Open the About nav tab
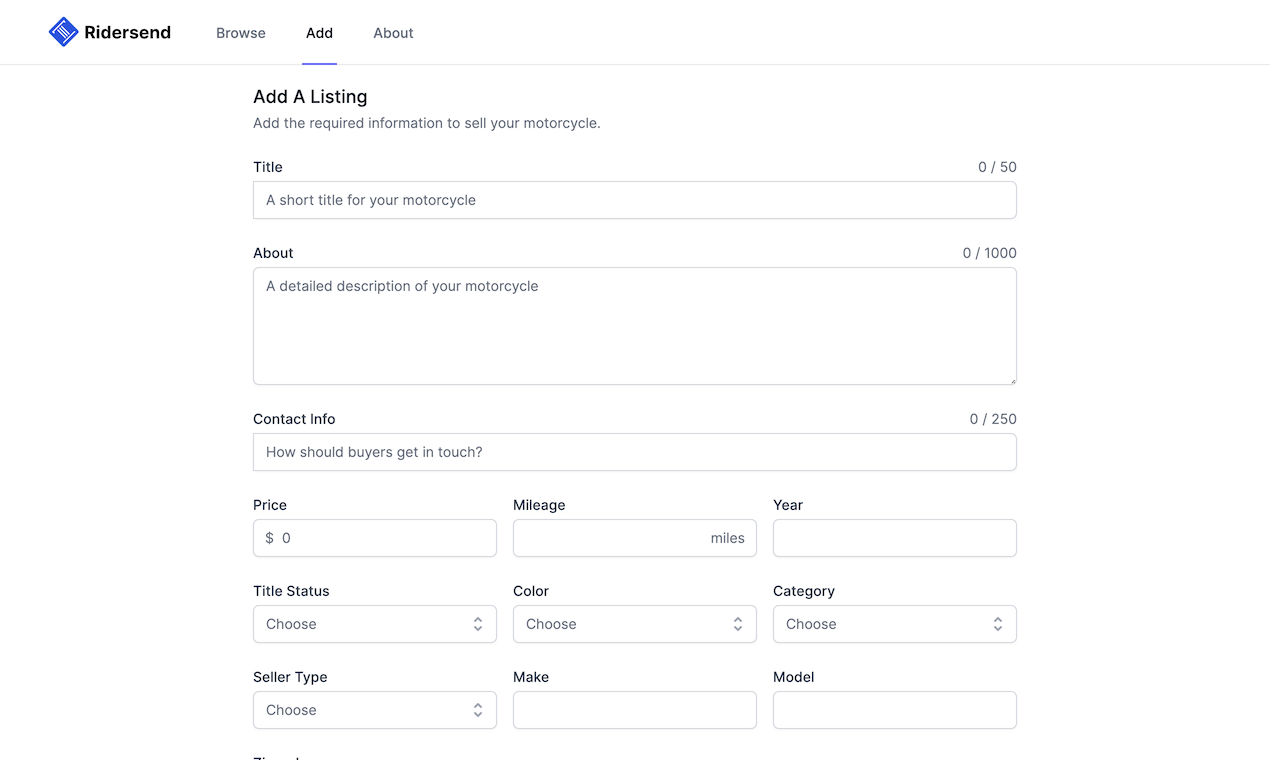 coord(393,33)
